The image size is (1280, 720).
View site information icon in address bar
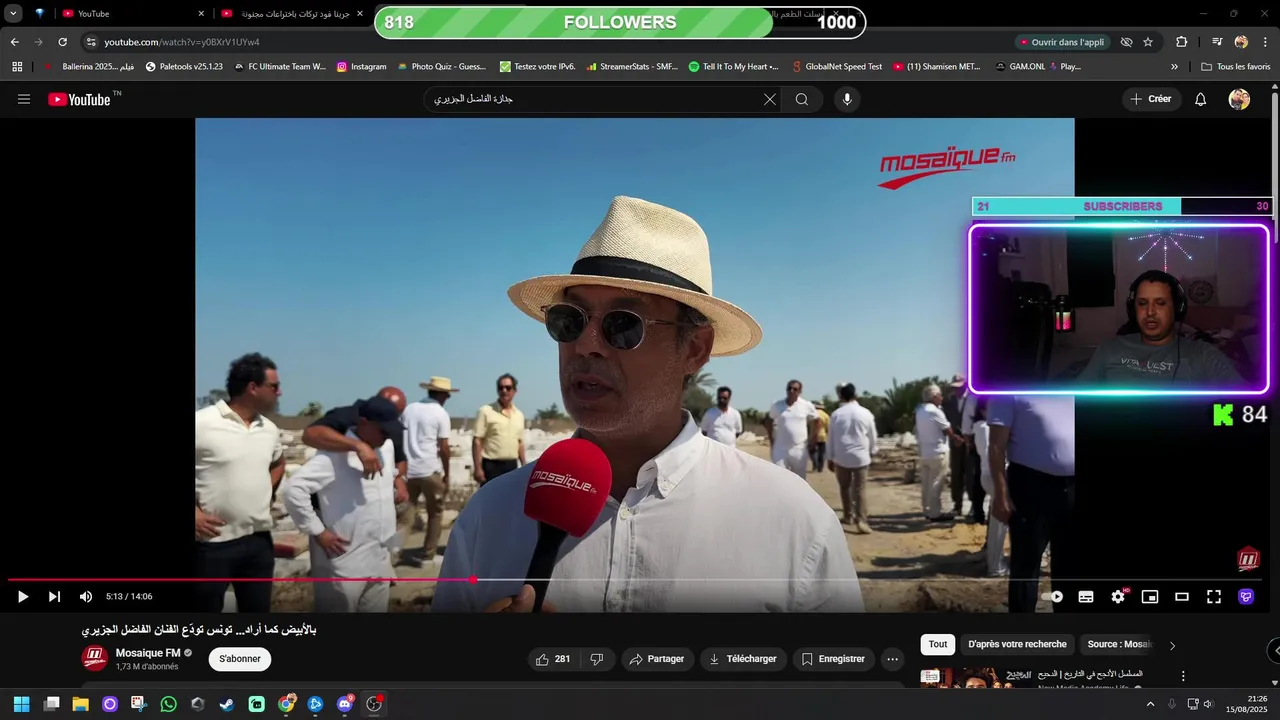(x=90, y=42)
